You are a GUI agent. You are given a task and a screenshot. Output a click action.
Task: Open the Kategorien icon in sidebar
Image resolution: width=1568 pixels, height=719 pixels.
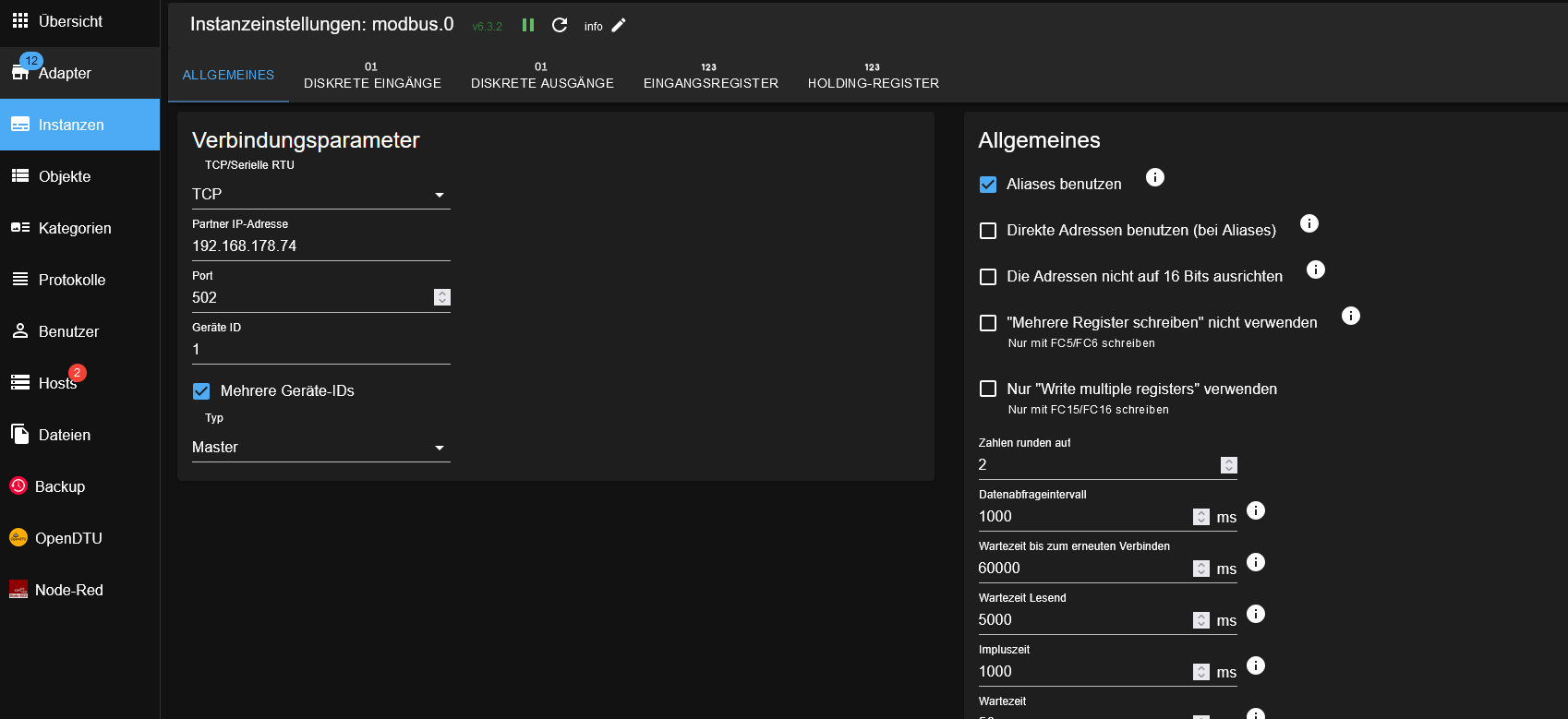[20, 228]
